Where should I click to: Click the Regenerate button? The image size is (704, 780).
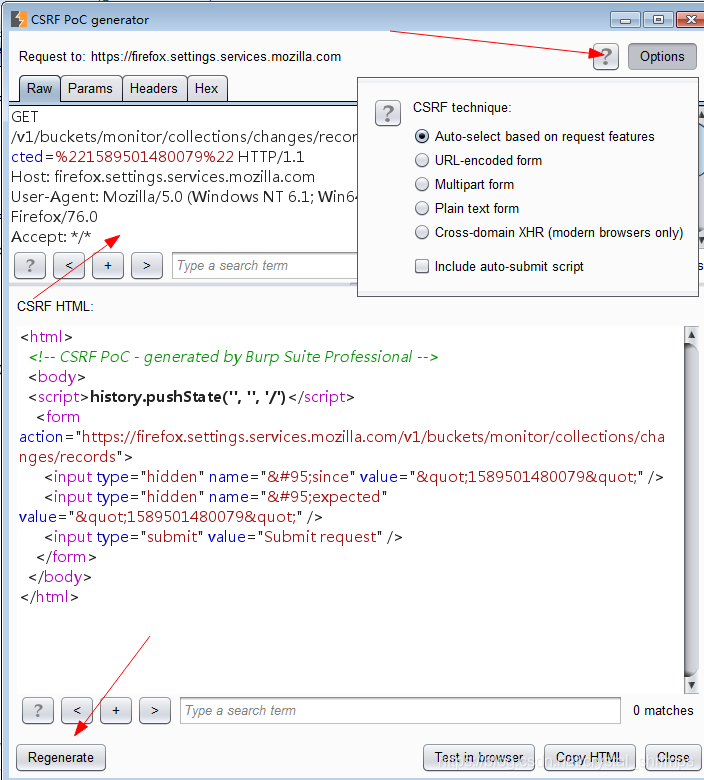(61, 758)
